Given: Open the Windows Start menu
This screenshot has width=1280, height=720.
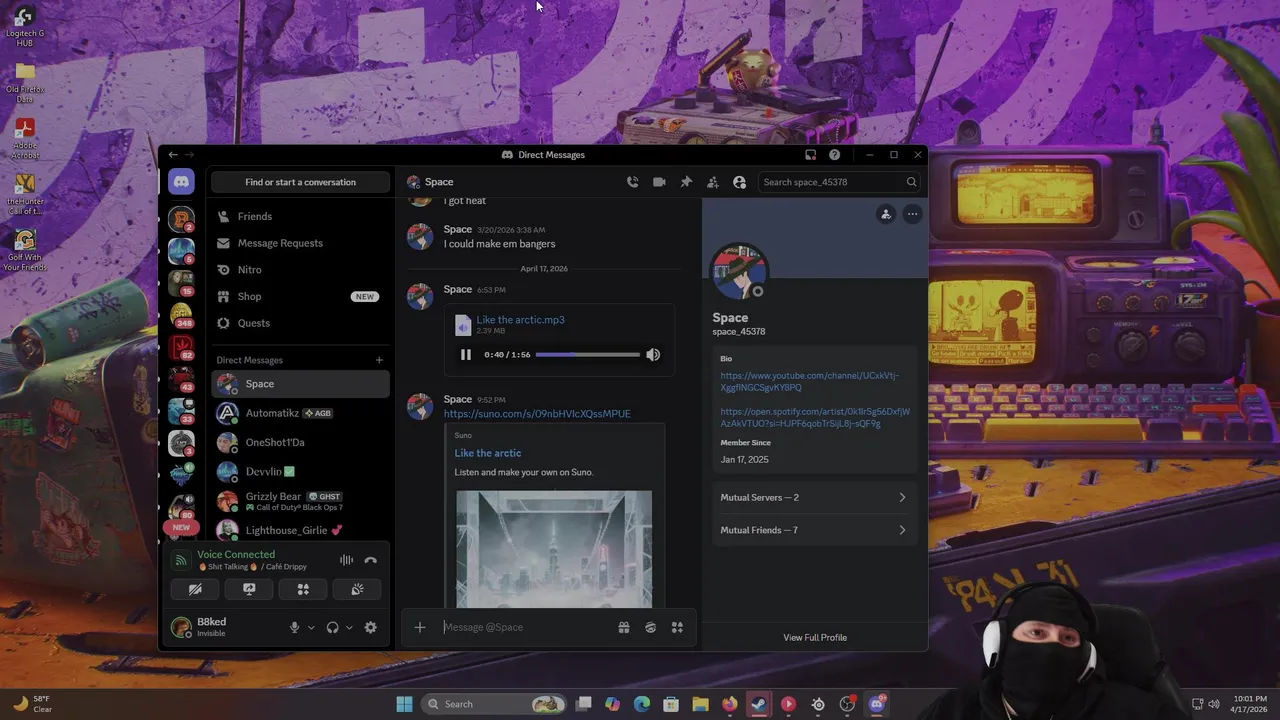Looking at the screenshot, I should coord(404,704).
